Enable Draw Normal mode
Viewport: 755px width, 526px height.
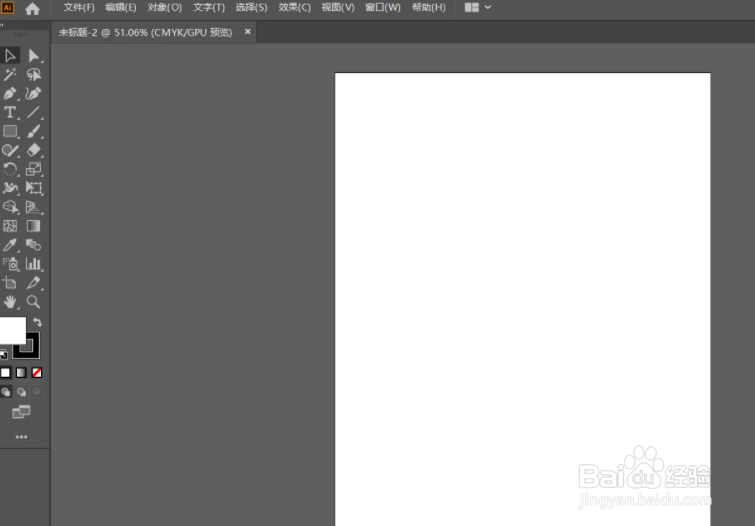coord(6,392)
